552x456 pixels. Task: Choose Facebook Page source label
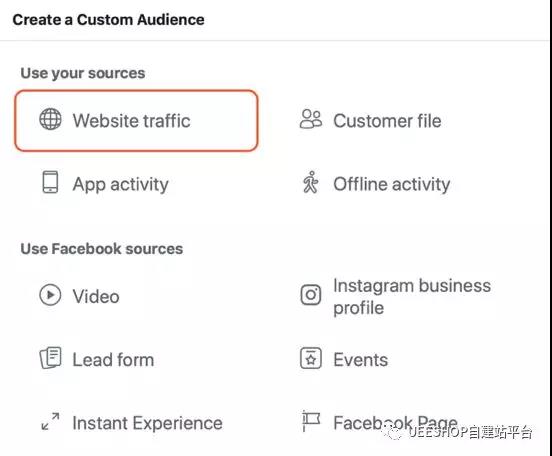pos(395,423)
